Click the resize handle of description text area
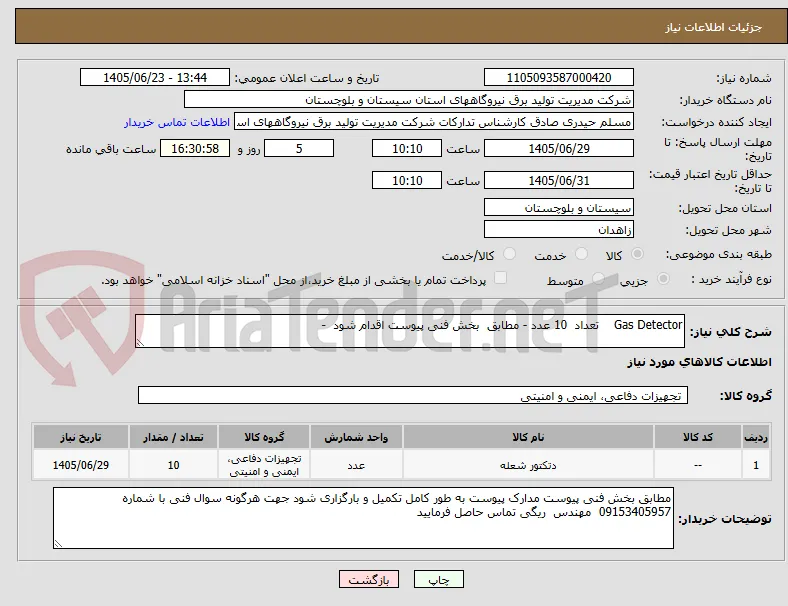 pos(140,343)
